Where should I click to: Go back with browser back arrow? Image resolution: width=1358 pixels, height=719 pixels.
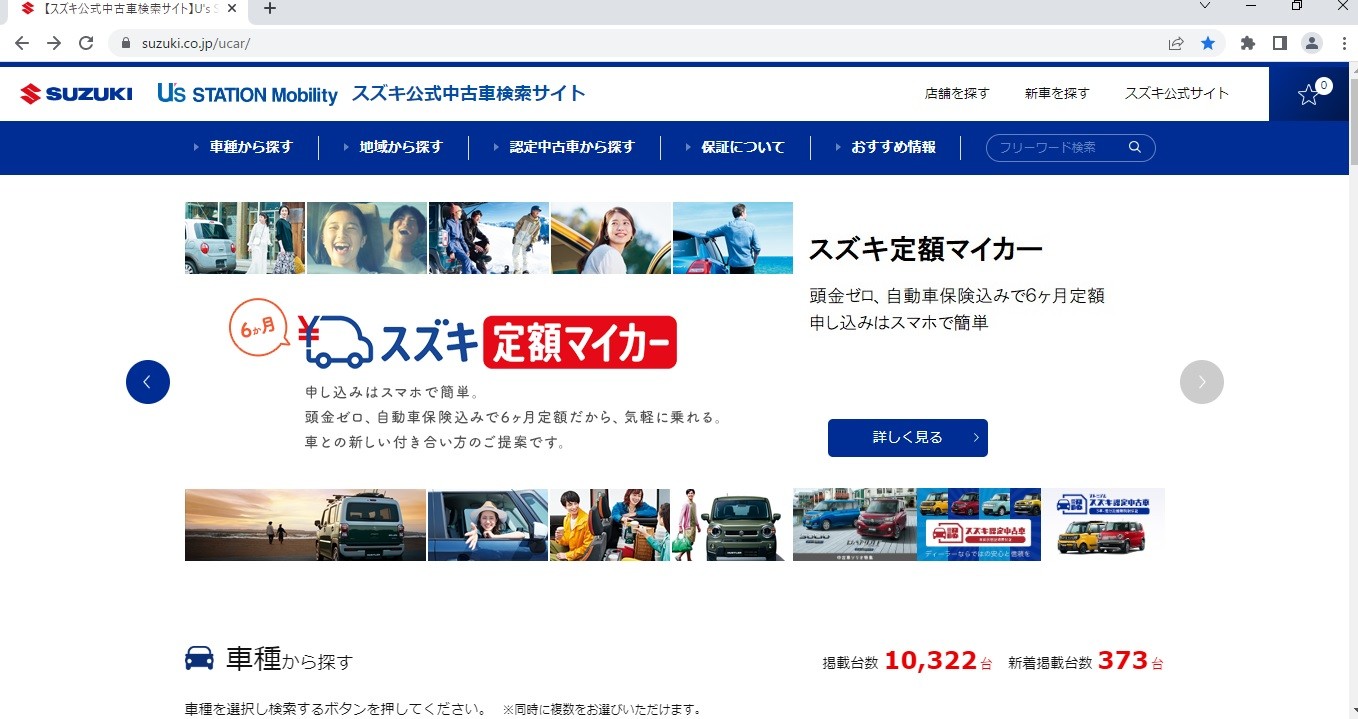tap(22, 43)
